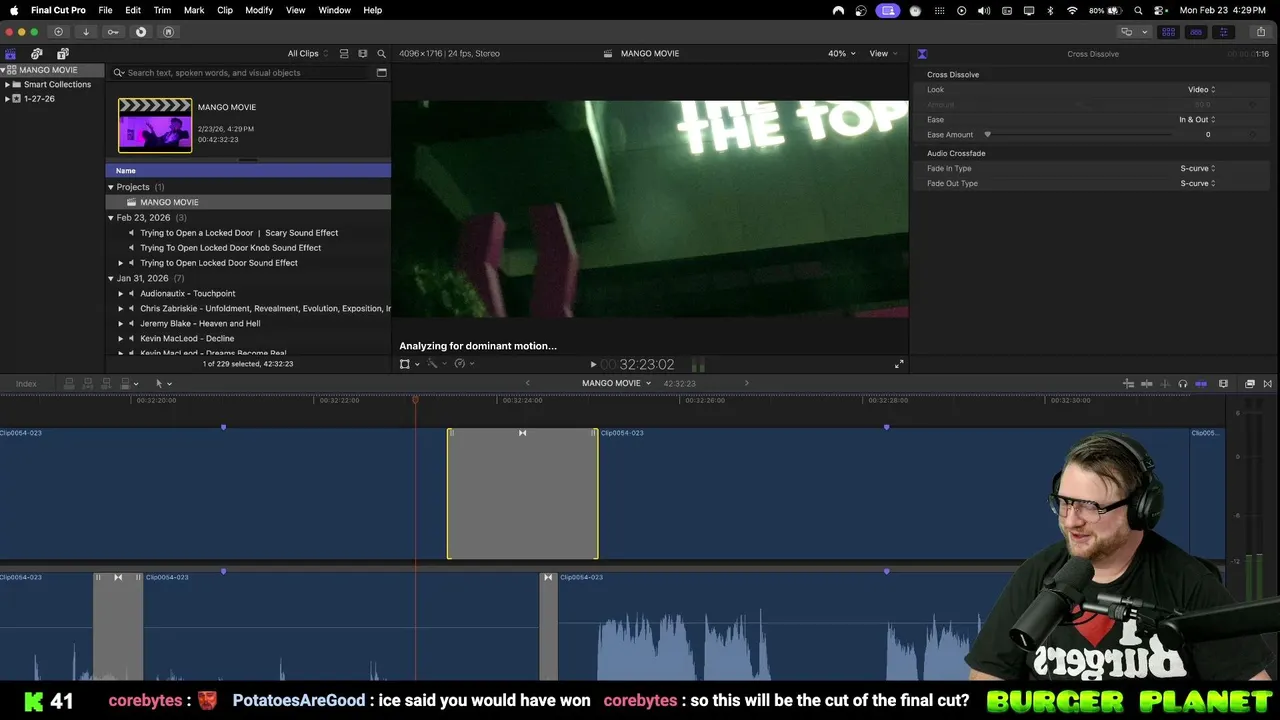Image resolution: width=1280 pixels, height=720 pixels.
Task: Enter viewer full screen with expand arrows
Action: (898, 365)
